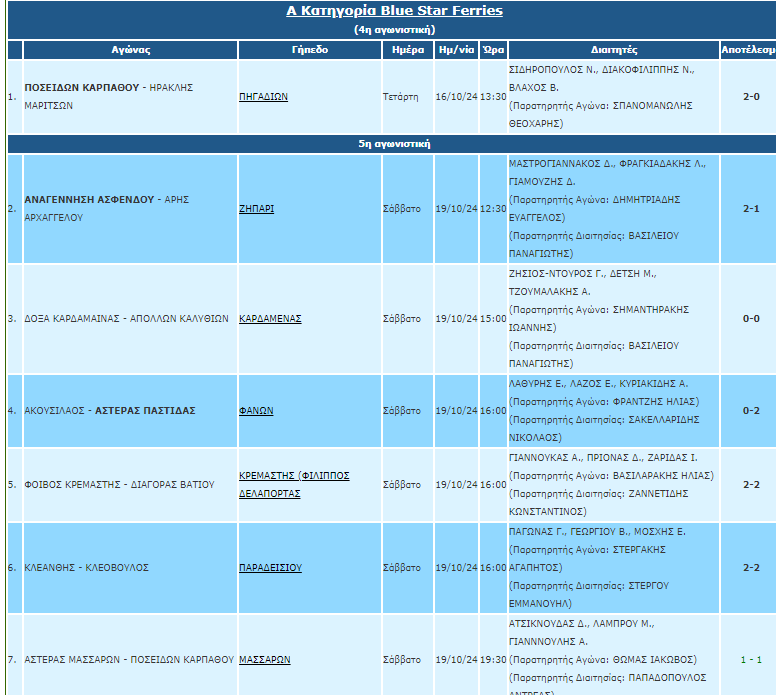The image size is (776, 695).
Task: Click the referees ΜΑΣΤΡΟΓΙΑΝΝΑΚΟΣ Δ., ΦΡΑΓΚΙΑΔΑΚΗΣ Λ. text
Action: tap(607, 163)
